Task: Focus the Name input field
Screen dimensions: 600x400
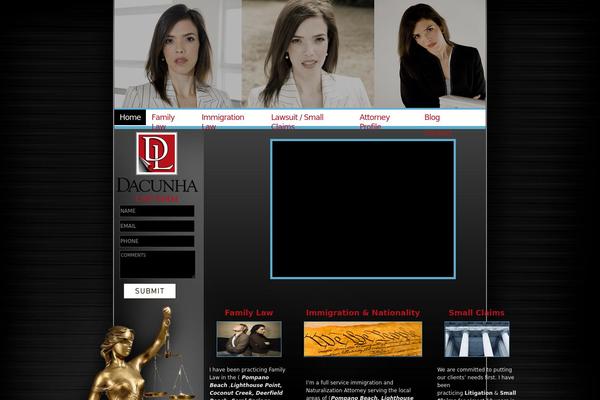Action: point(157,211)
